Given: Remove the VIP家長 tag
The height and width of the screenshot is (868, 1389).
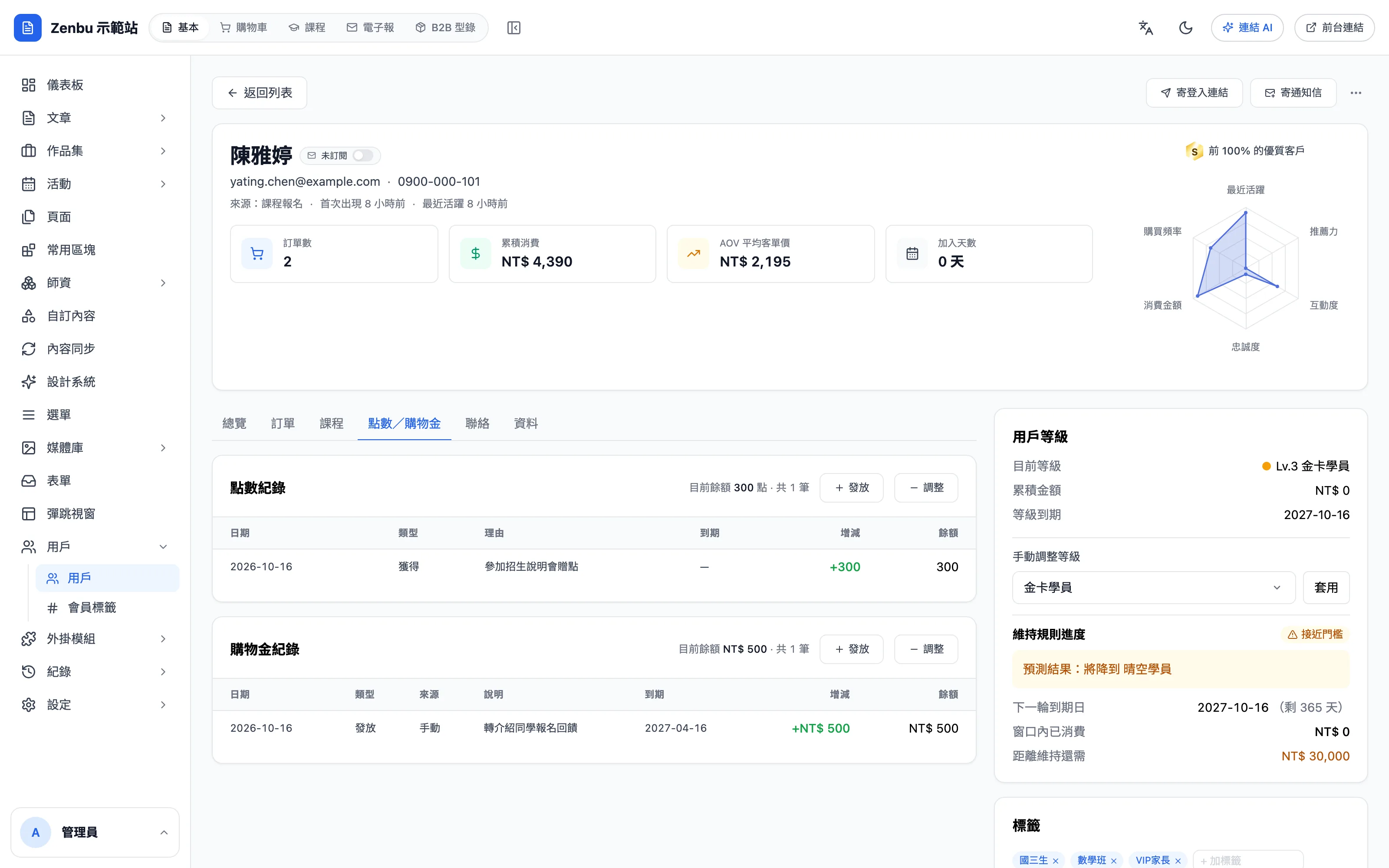Looking at the screenshot, I should [1178, 861].
